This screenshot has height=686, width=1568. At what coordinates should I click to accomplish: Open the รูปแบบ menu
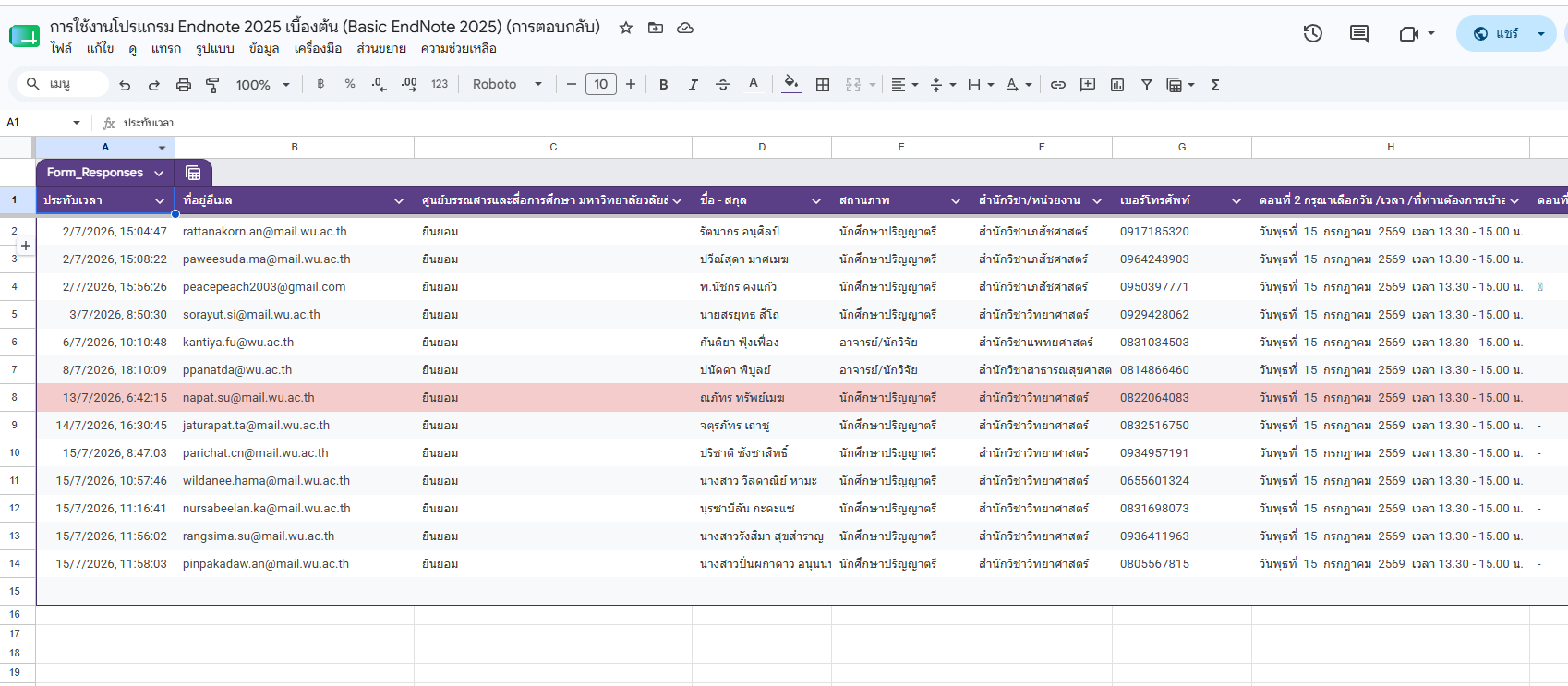tap(215, 49)
